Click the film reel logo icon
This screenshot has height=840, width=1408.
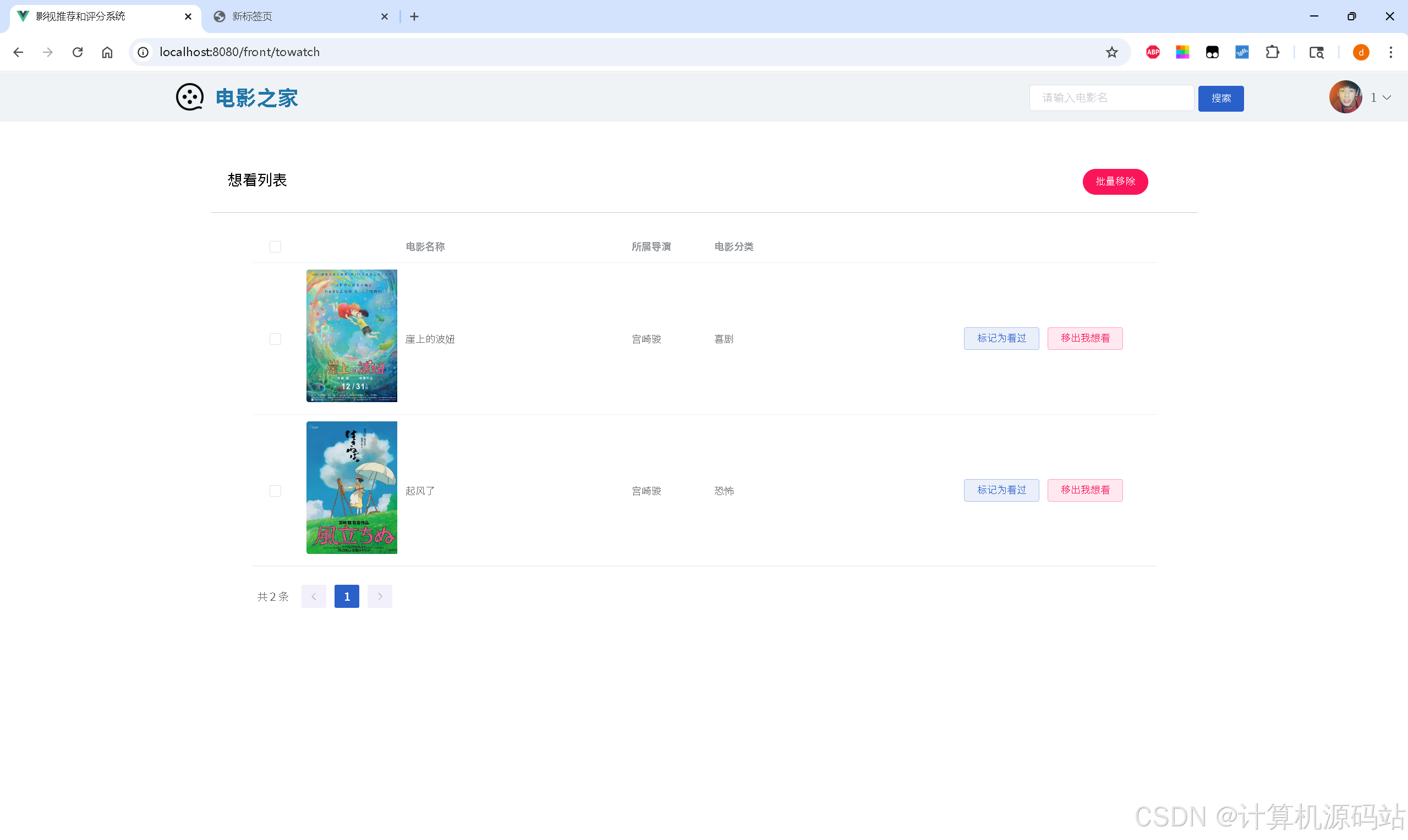click(189, 97)
